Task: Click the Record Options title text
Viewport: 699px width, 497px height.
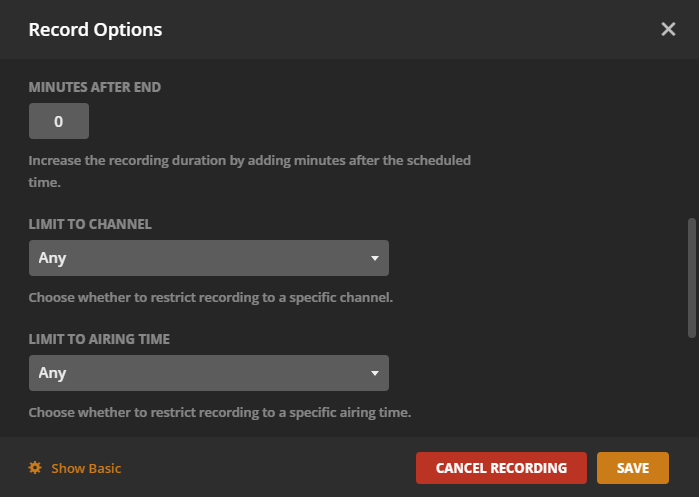Action: point(95,30)
